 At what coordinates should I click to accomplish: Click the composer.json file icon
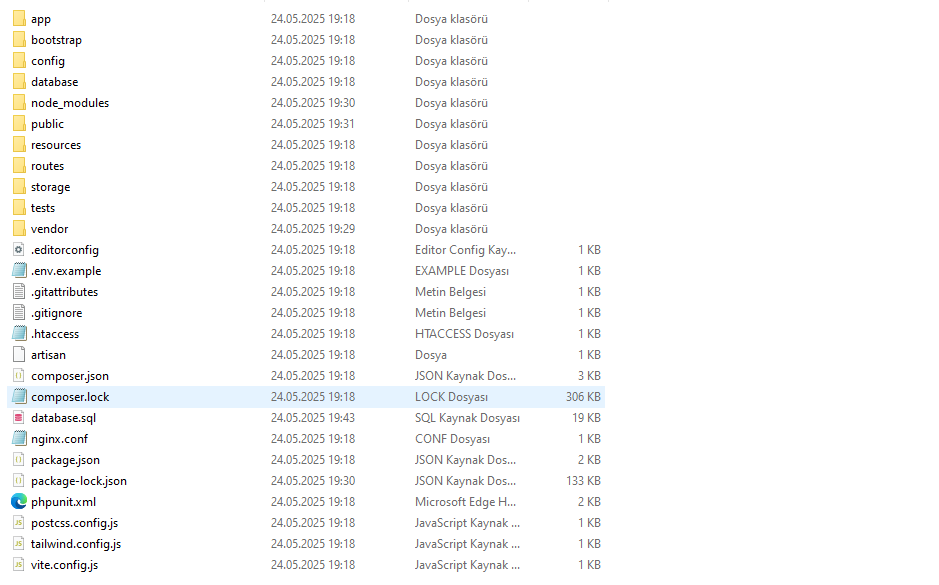tap(19, 375)
